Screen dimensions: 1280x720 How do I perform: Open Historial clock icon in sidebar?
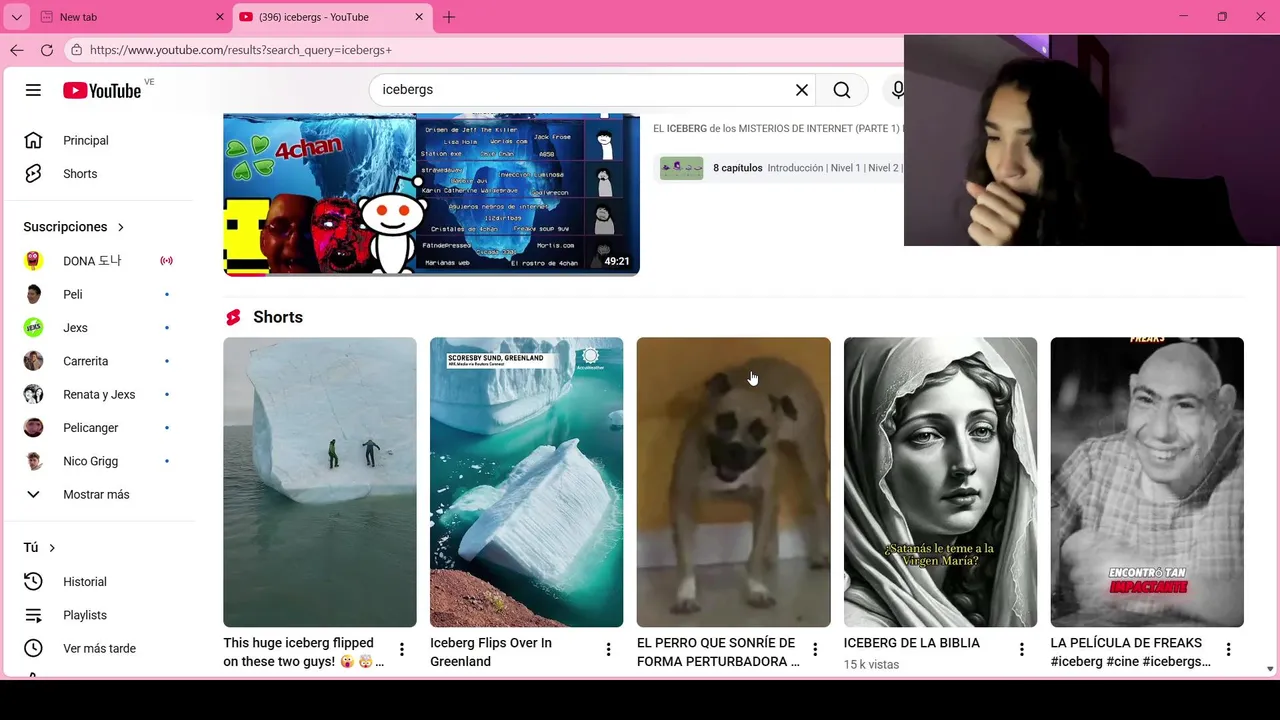click(x=33, y=581)
